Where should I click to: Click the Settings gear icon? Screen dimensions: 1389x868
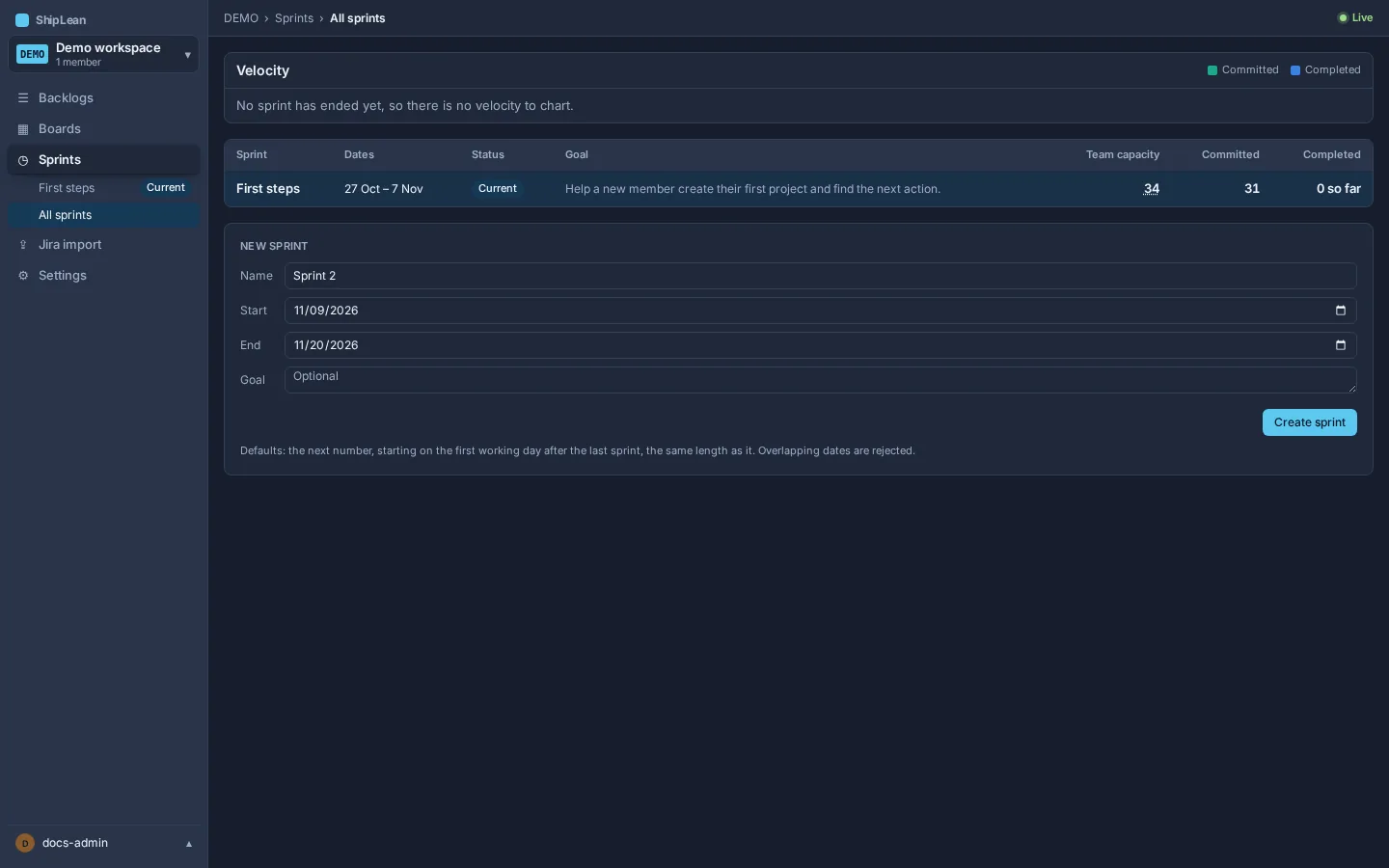[x=23, y=276]
